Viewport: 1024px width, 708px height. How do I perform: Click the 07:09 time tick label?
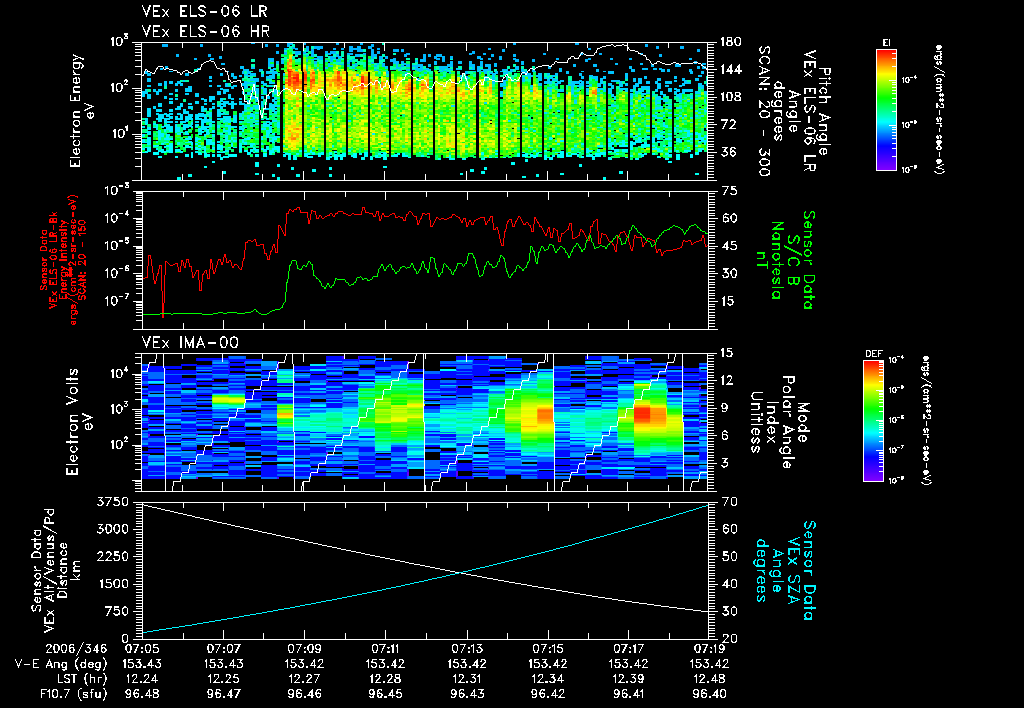304,649
